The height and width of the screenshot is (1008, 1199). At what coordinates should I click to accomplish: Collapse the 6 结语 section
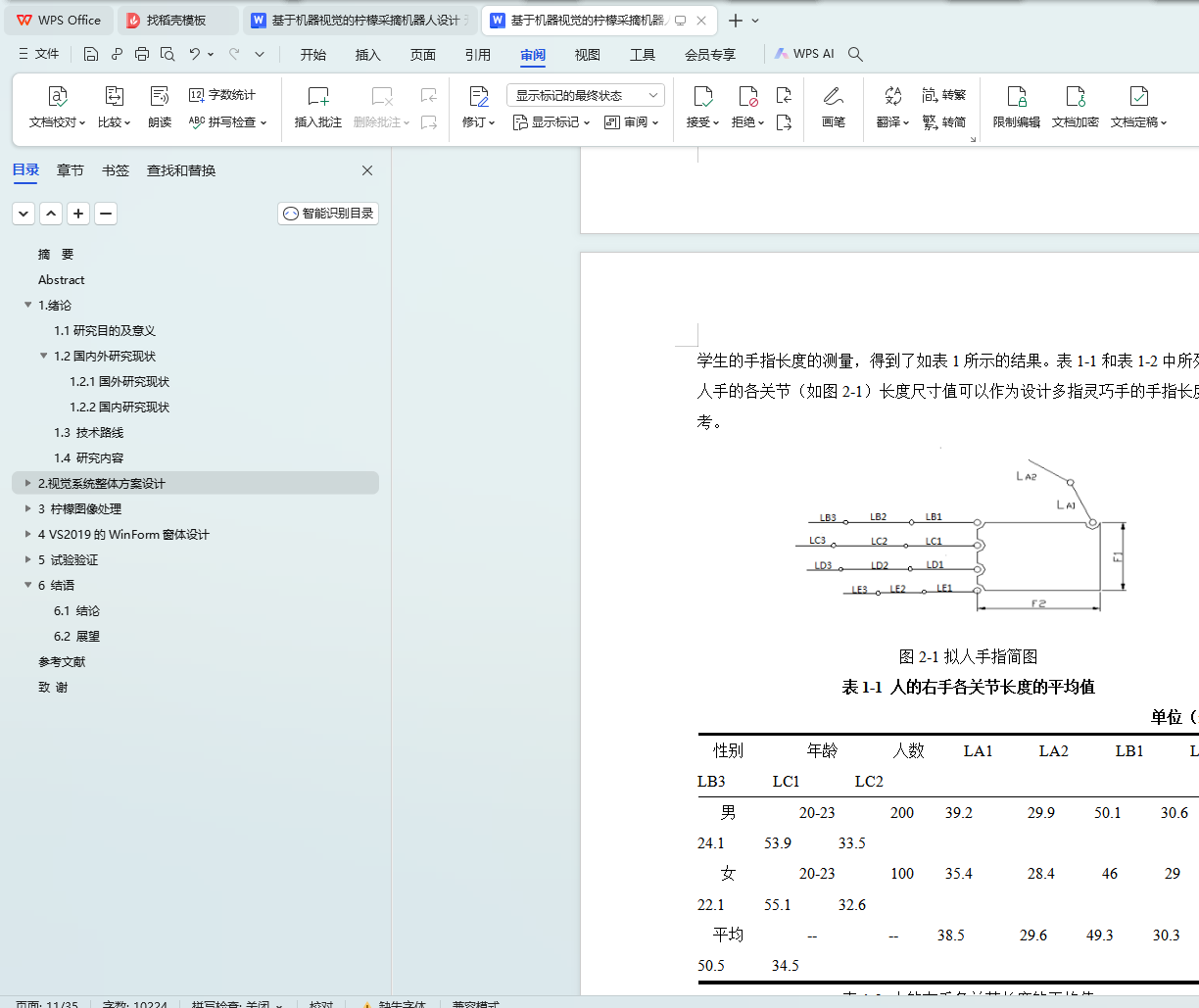click(28, 586)
